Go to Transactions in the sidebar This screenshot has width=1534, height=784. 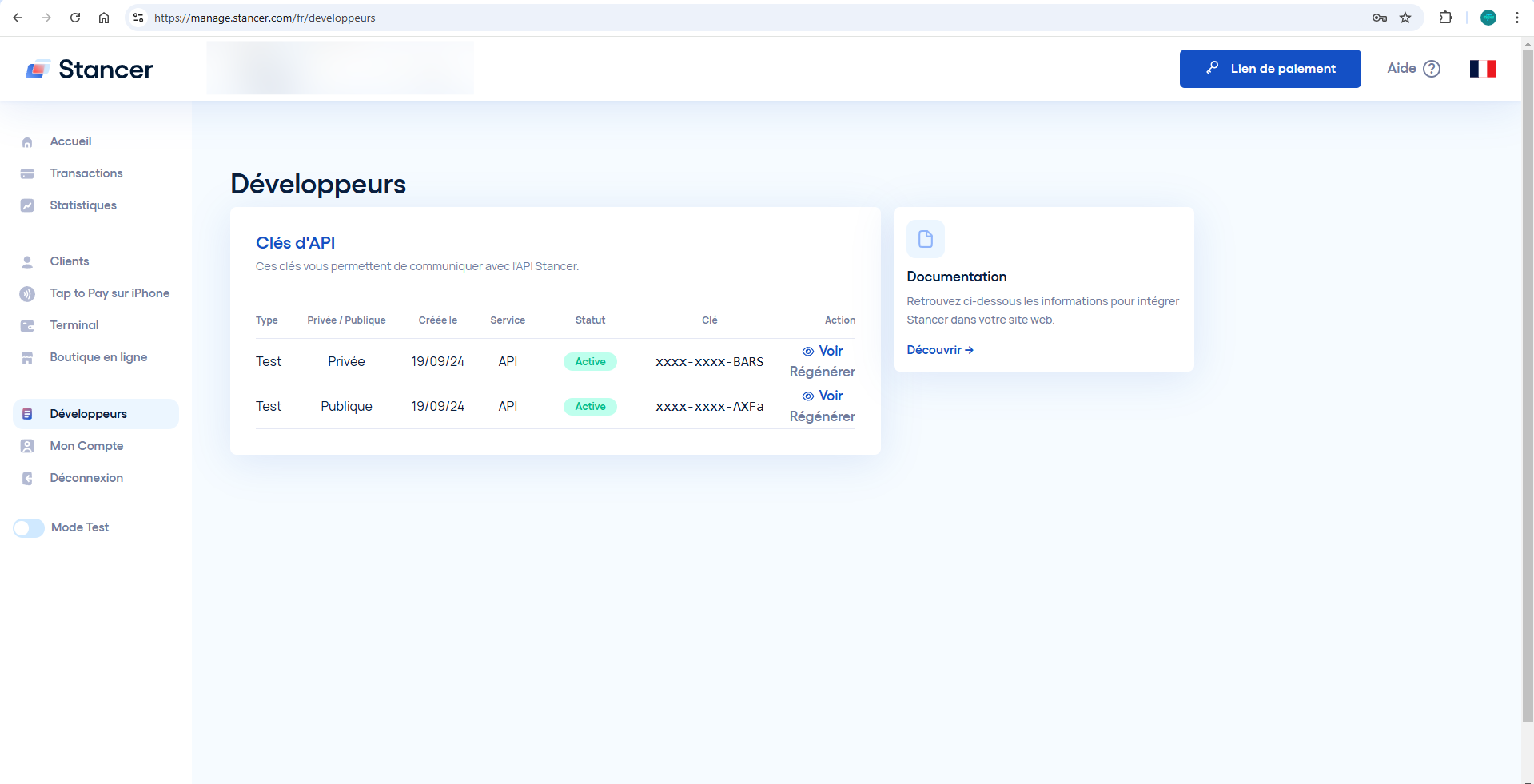click(x=86, y=173)
